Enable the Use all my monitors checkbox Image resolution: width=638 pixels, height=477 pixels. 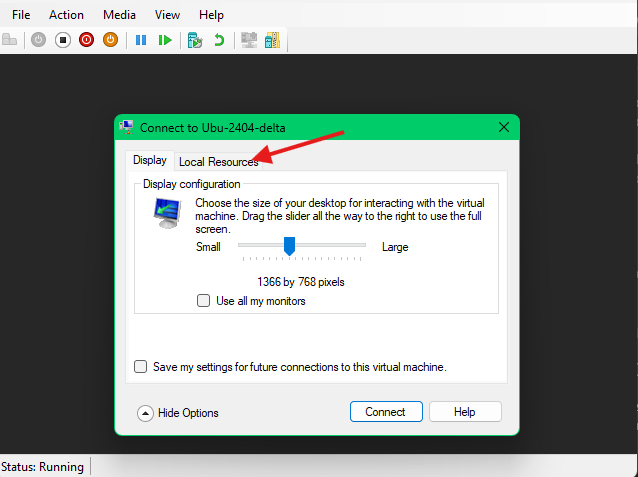pos(204,301)
